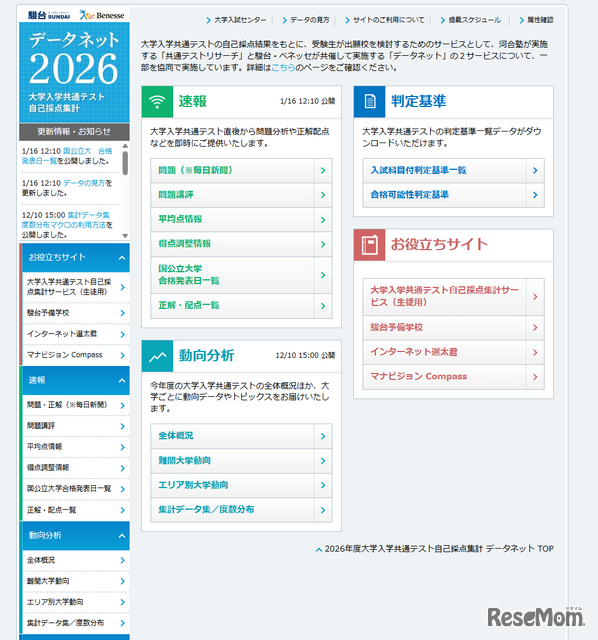The image size is (598, 640).
Task: Select sidebar 集計データ集／度数分布
Action: coord(76,623)
